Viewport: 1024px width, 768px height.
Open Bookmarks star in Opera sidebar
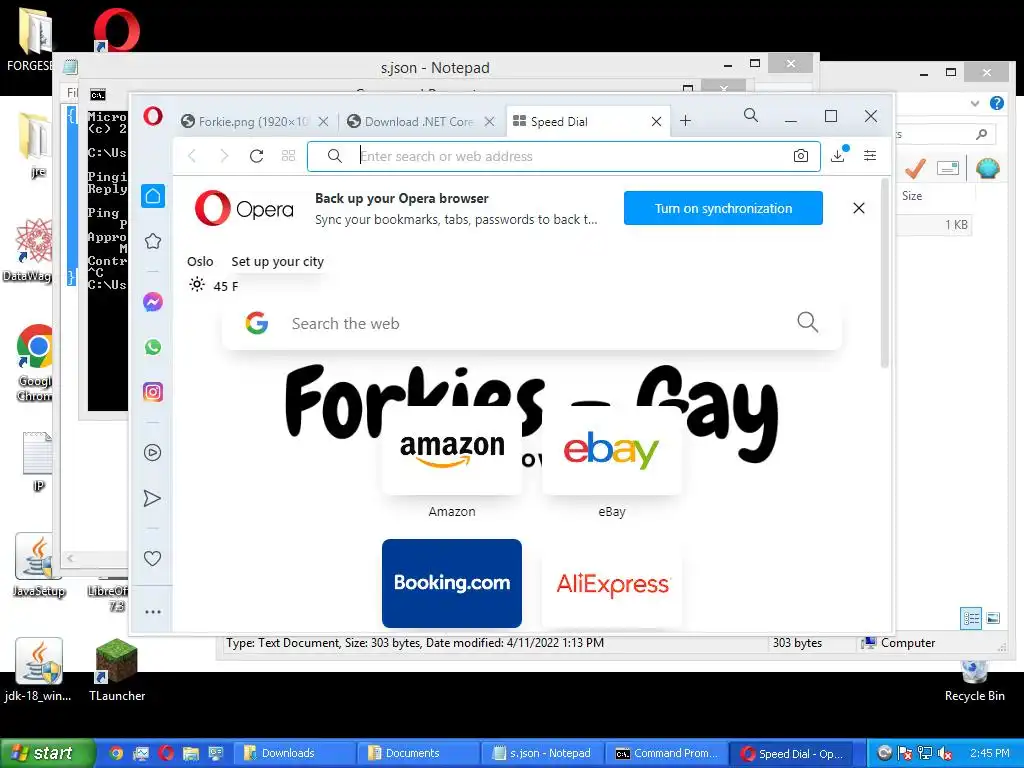coord(153,241)
